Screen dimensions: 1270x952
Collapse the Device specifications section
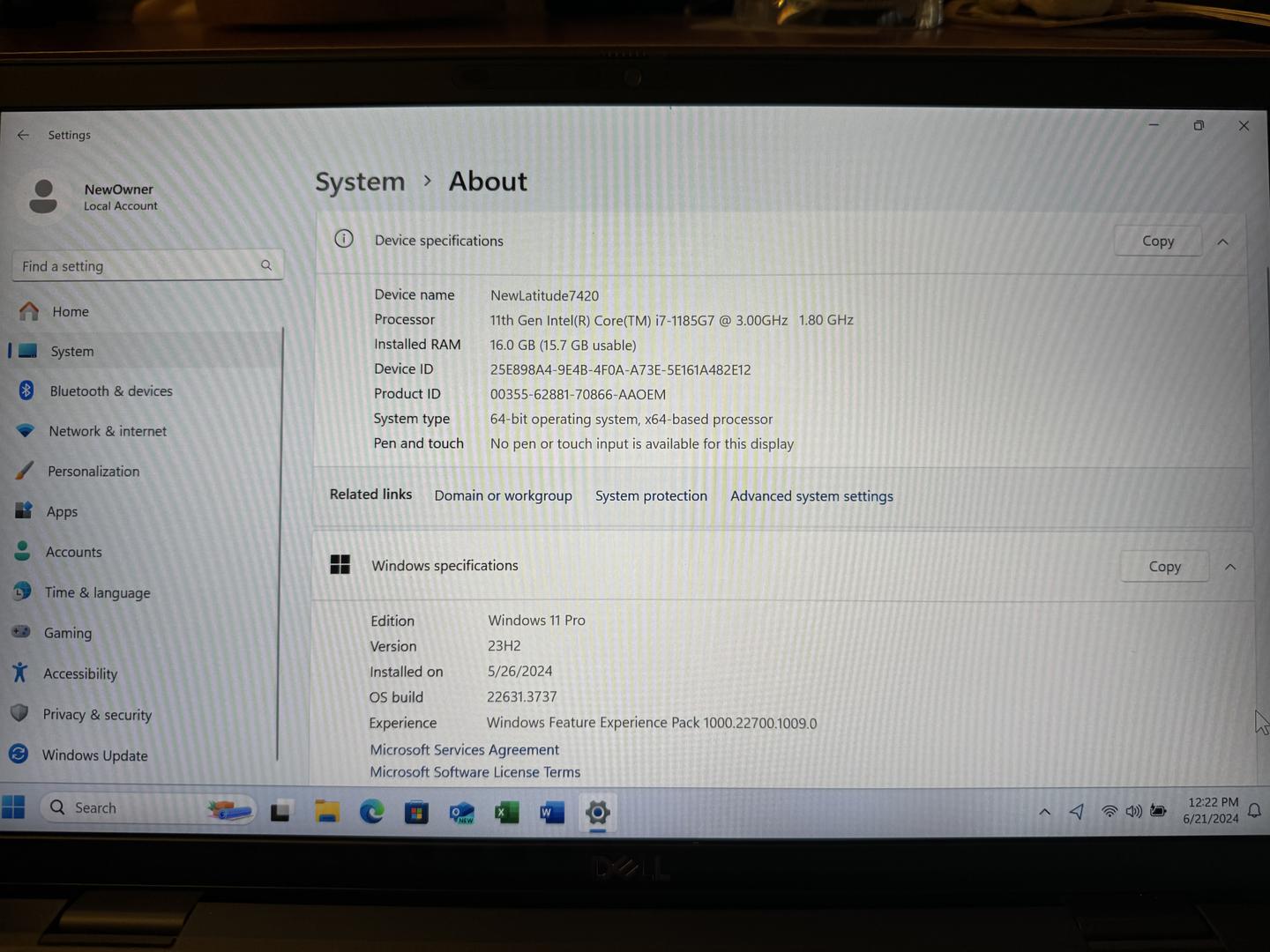click(x=1222, y=242)
